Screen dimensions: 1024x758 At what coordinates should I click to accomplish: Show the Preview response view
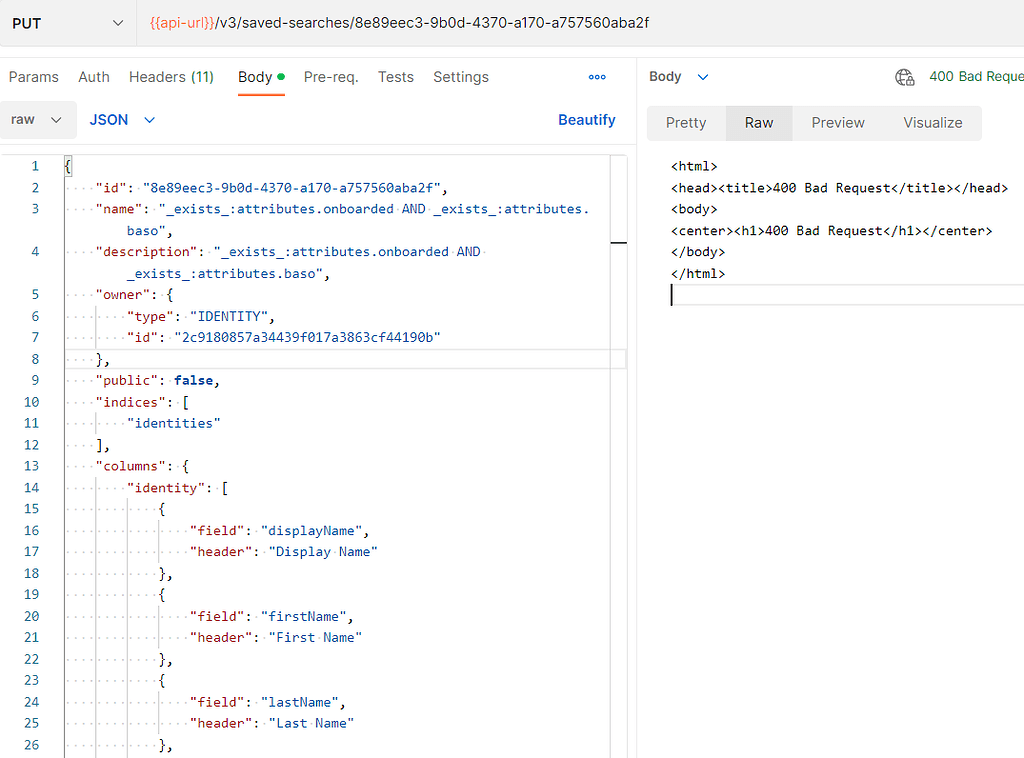(x=838, y=123)
